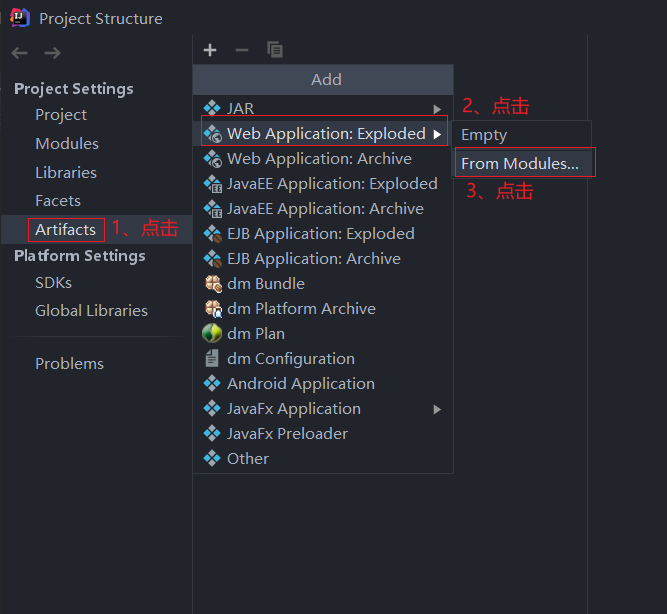Select JavaFx Application menu entry

[323, 409]
